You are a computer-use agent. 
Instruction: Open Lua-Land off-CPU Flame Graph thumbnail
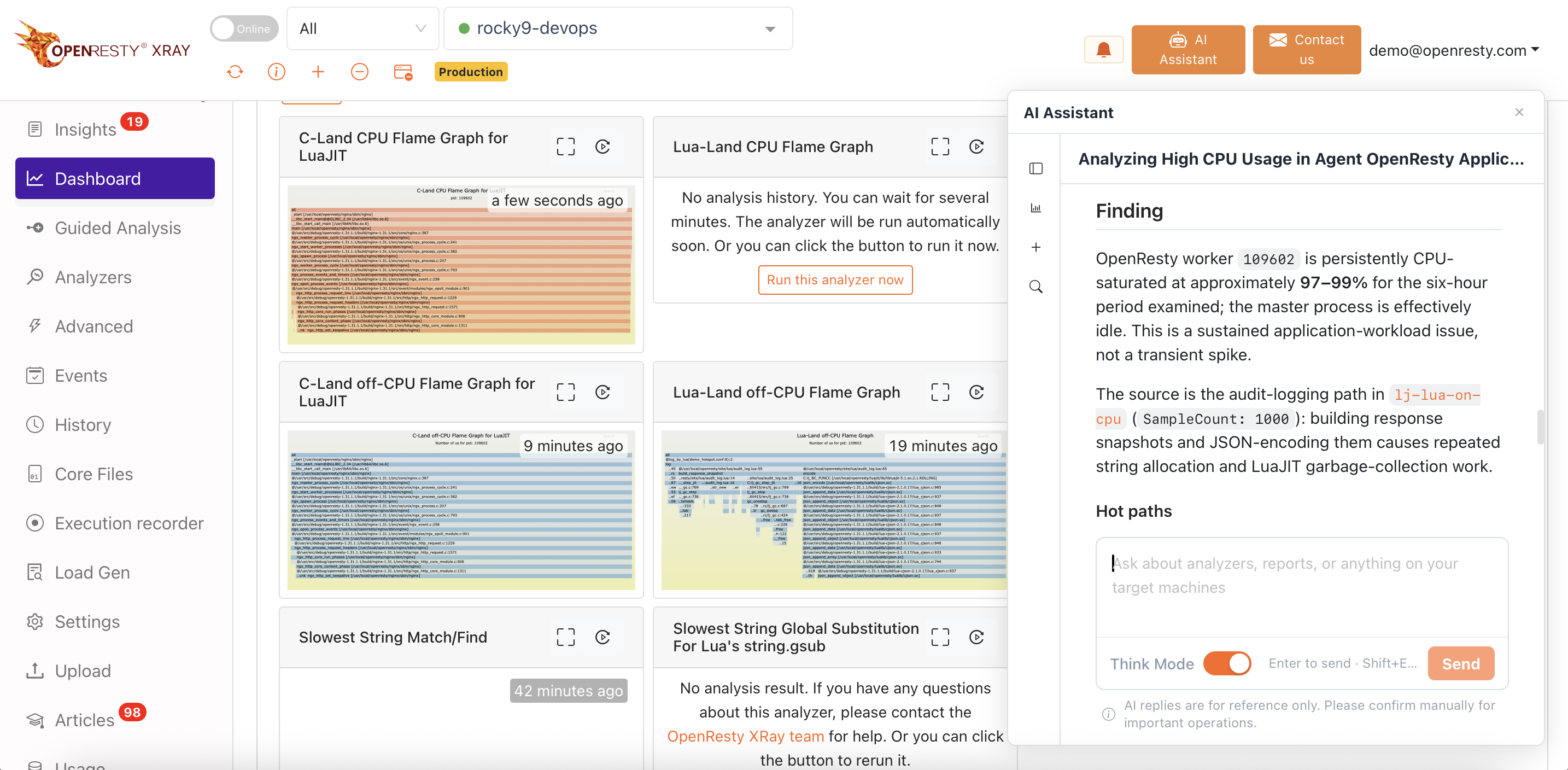click(834, 510)
